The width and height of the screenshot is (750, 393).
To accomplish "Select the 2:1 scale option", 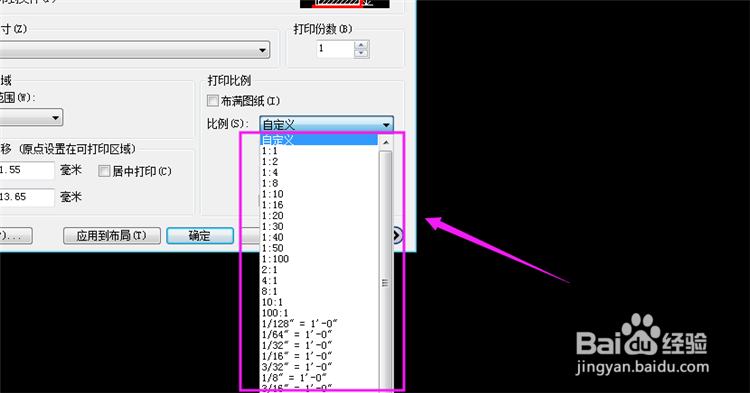I will coord(319,270).
